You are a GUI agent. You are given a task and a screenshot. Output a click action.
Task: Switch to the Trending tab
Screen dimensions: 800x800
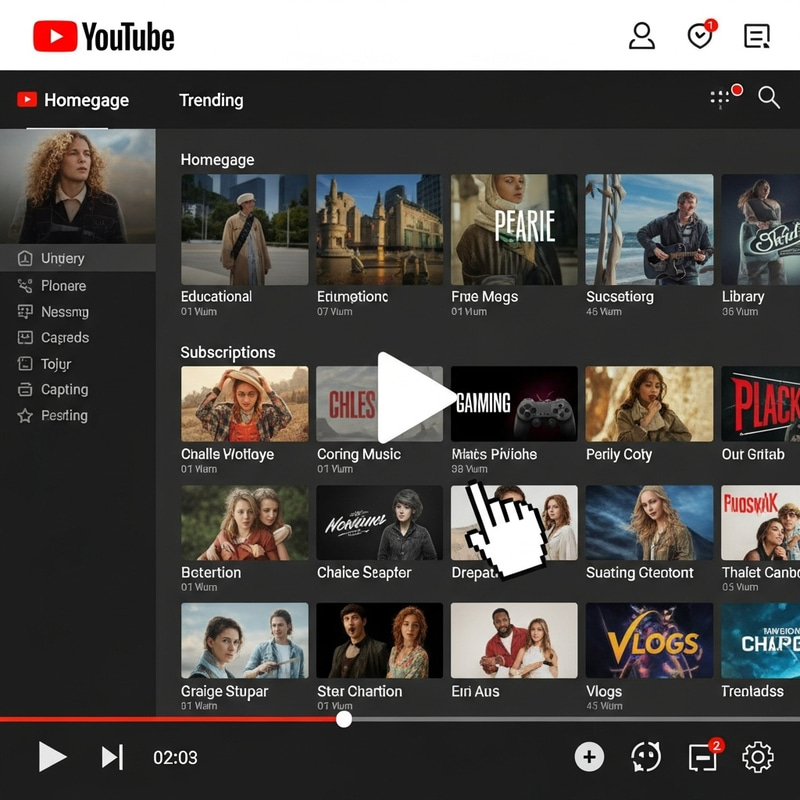pos(211,100)
